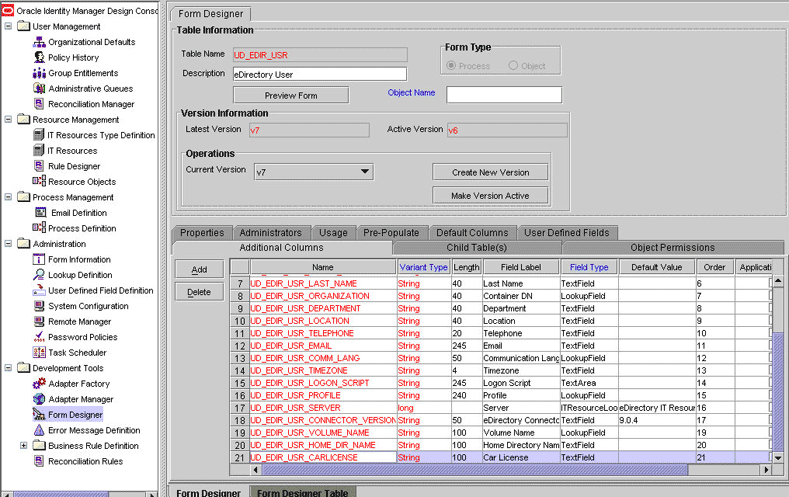Click System Configuration icon
Image resolution: width=789 pixels, height=497 pixels.
[39, 306]
